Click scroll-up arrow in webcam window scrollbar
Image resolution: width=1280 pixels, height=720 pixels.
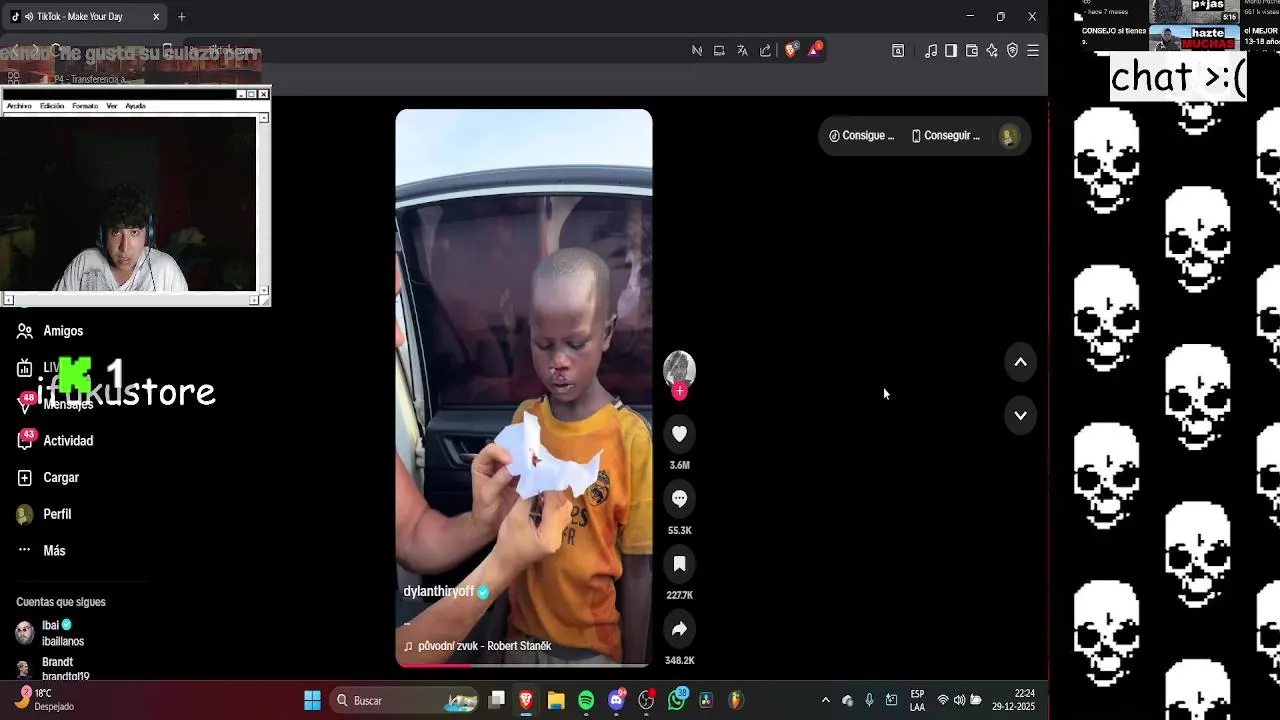pos(264,118)
